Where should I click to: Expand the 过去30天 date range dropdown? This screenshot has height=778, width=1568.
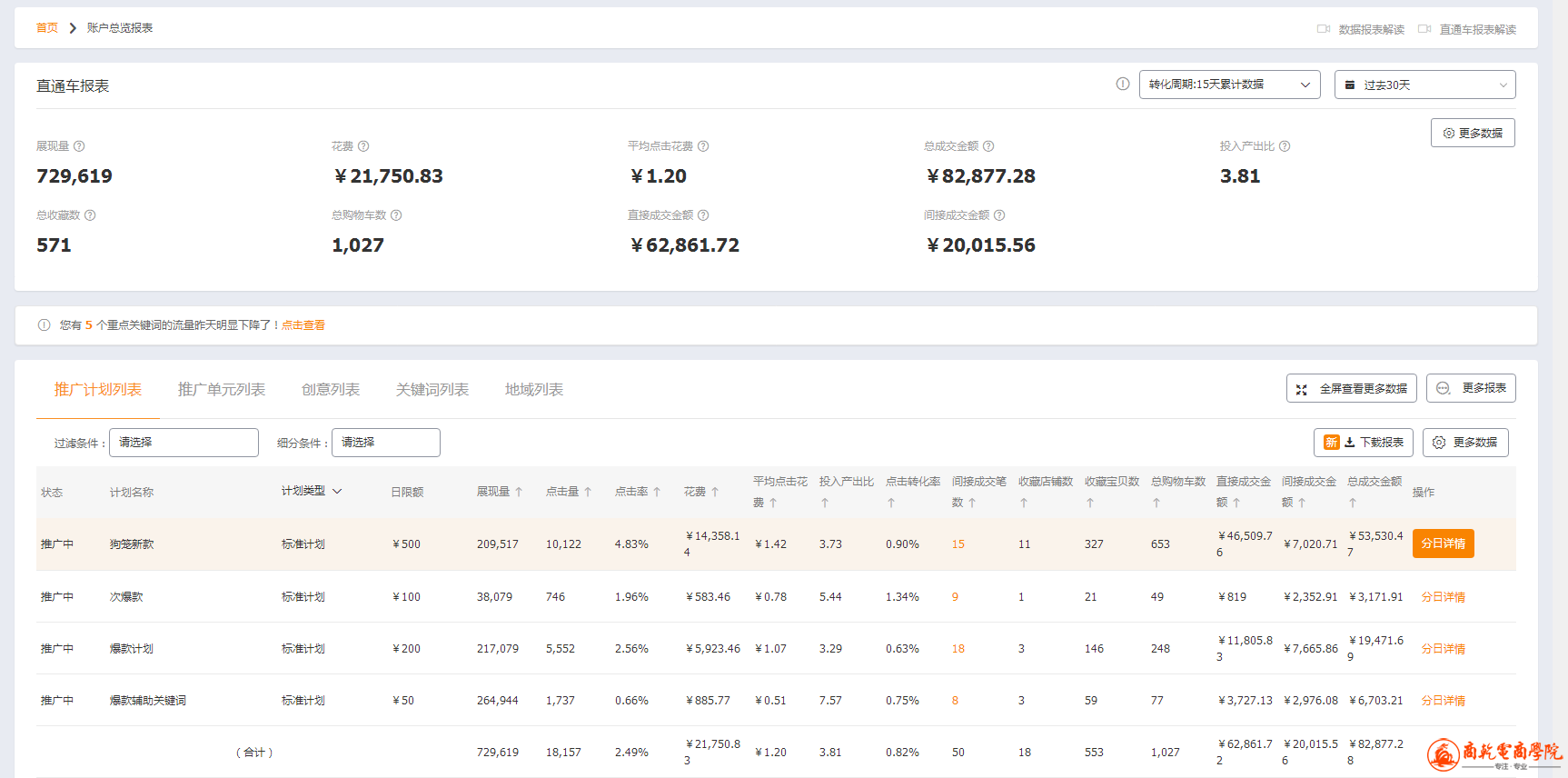[1424, 85]
